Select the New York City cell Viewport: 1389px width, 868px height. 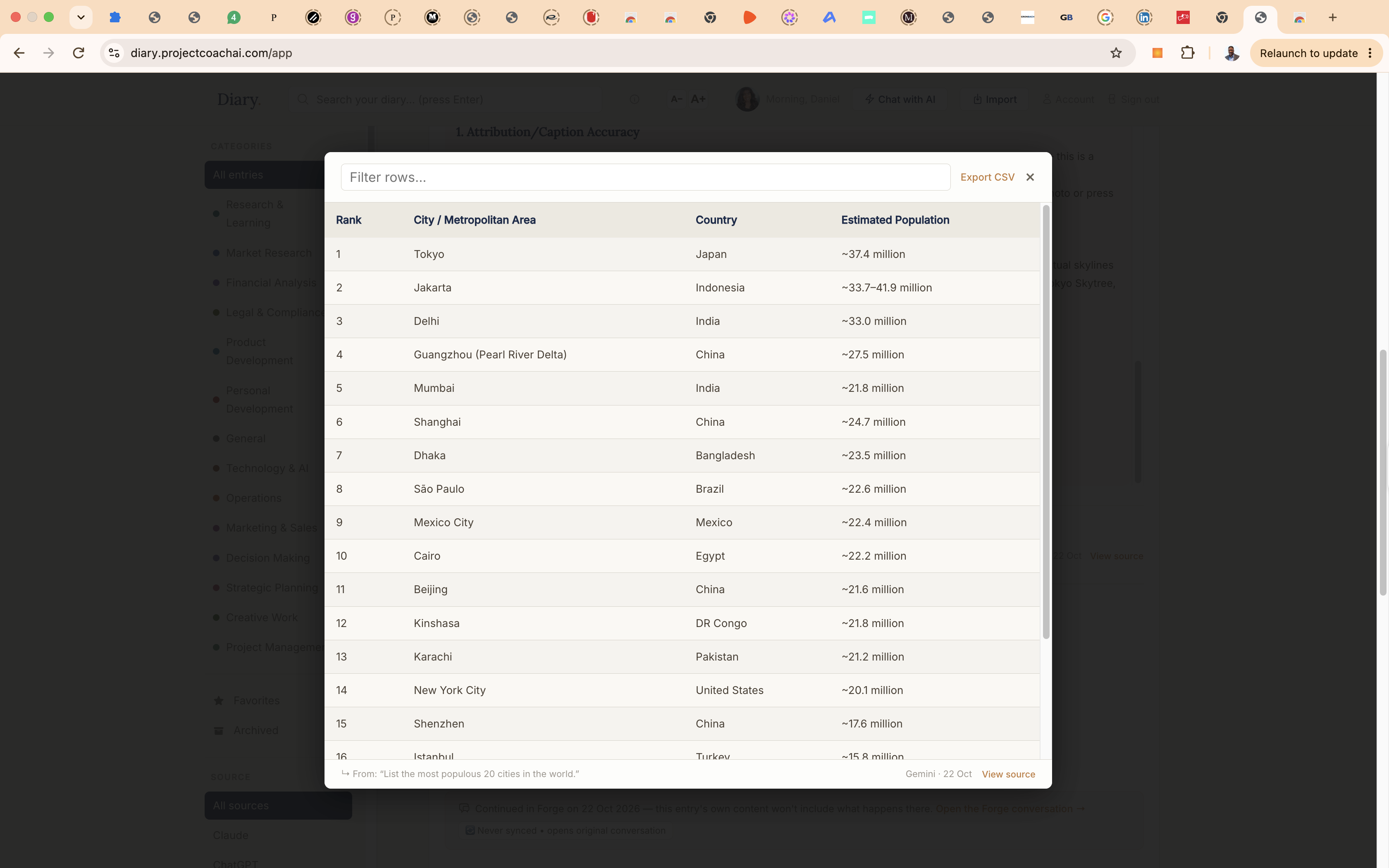tap(449, 690)
